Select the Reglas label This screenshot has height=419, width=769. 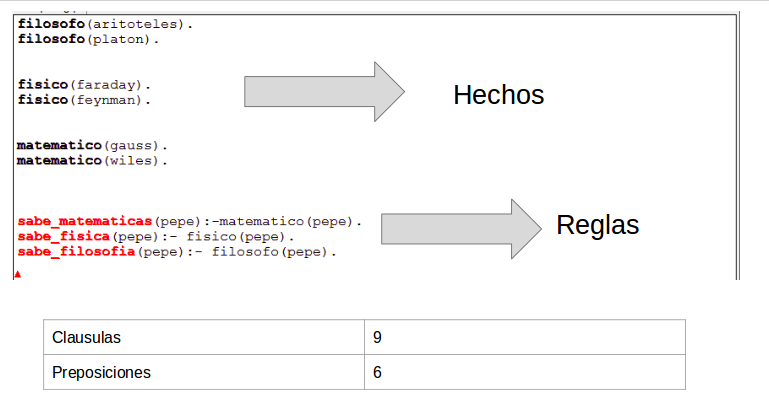(597, 225)
